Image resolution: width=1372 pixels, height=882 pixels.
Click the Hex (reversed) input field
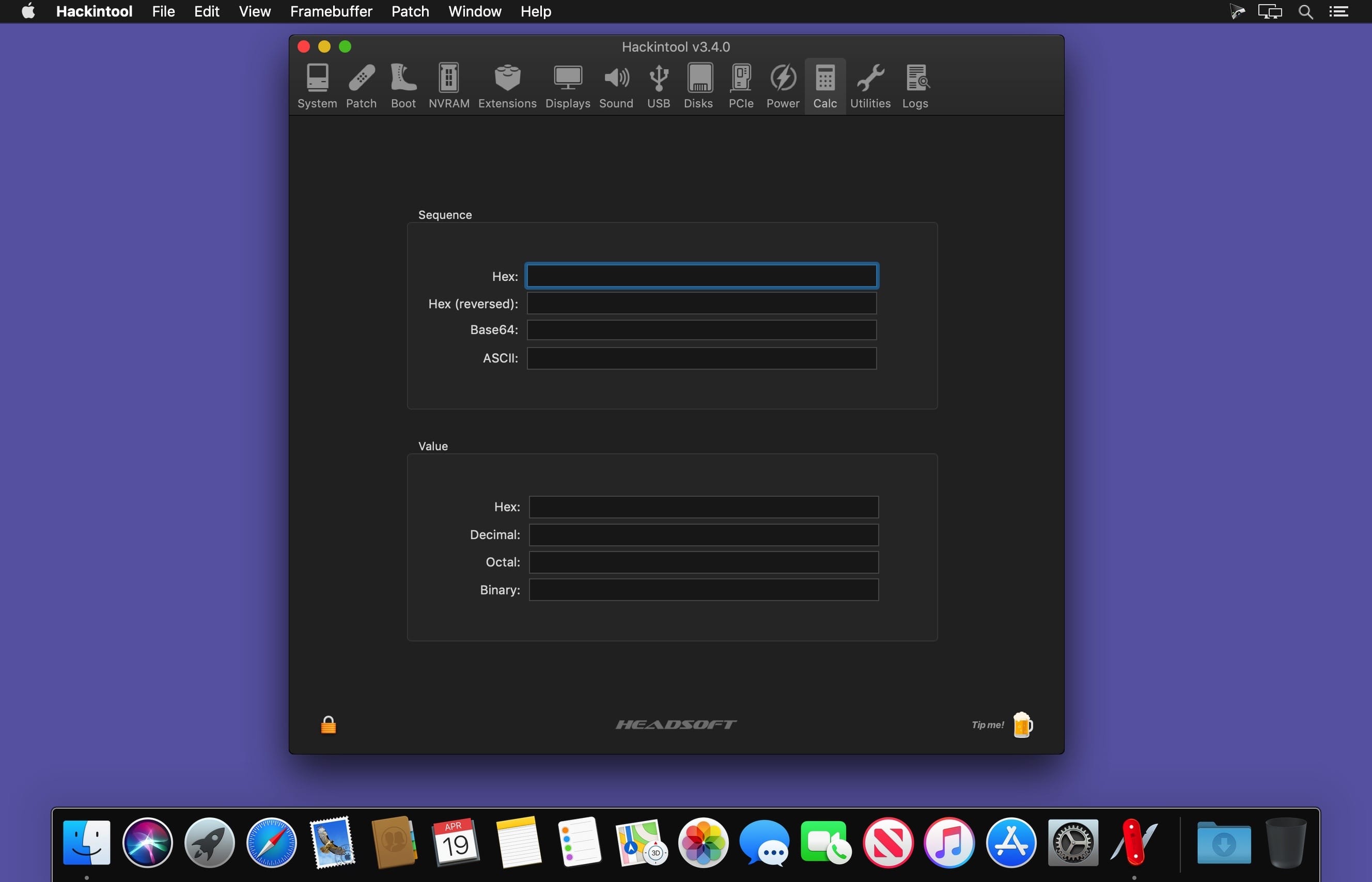point(701,304)
